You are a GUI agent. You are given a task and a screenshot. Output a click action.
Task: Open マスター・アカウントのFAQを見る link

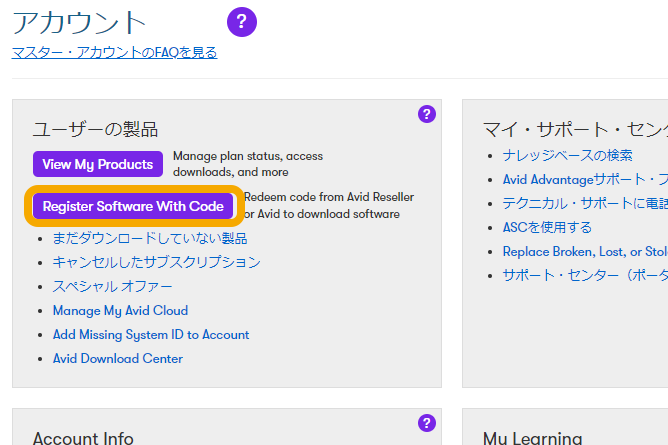115,52
